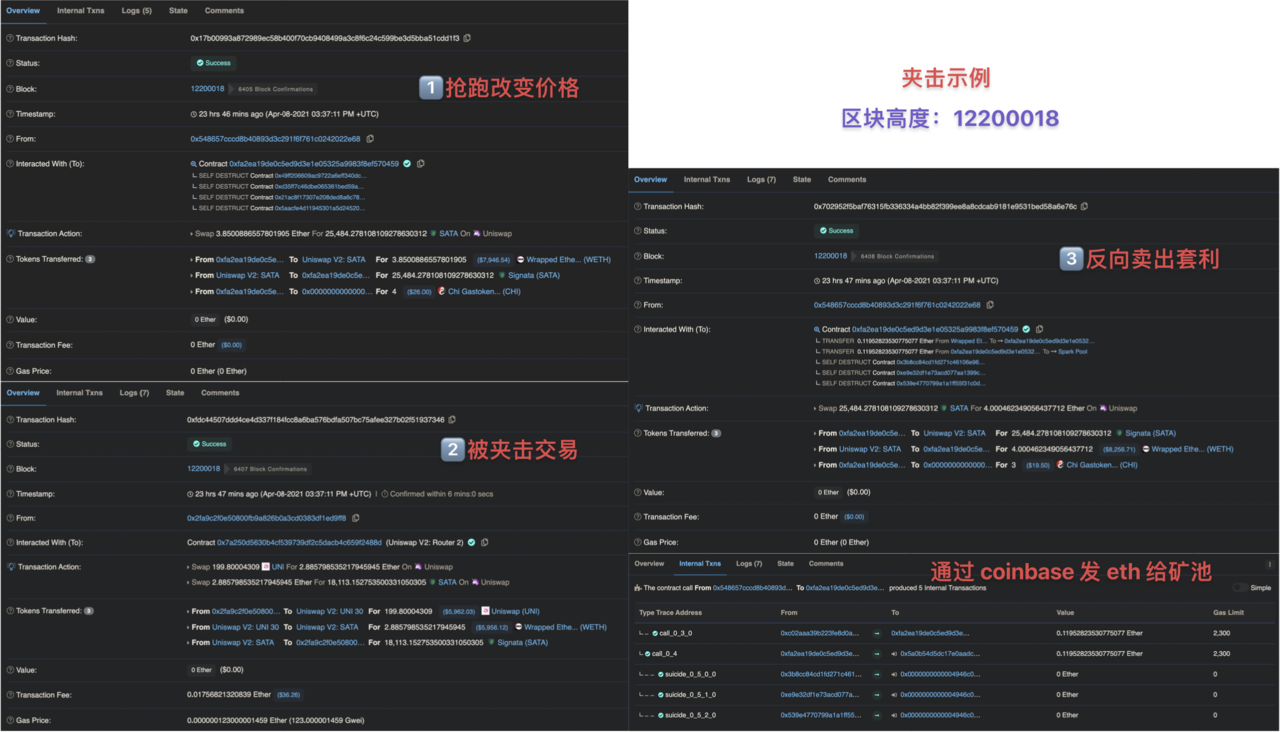Open the Comments tab of the bottom-left transaction

tap(224, 392)
